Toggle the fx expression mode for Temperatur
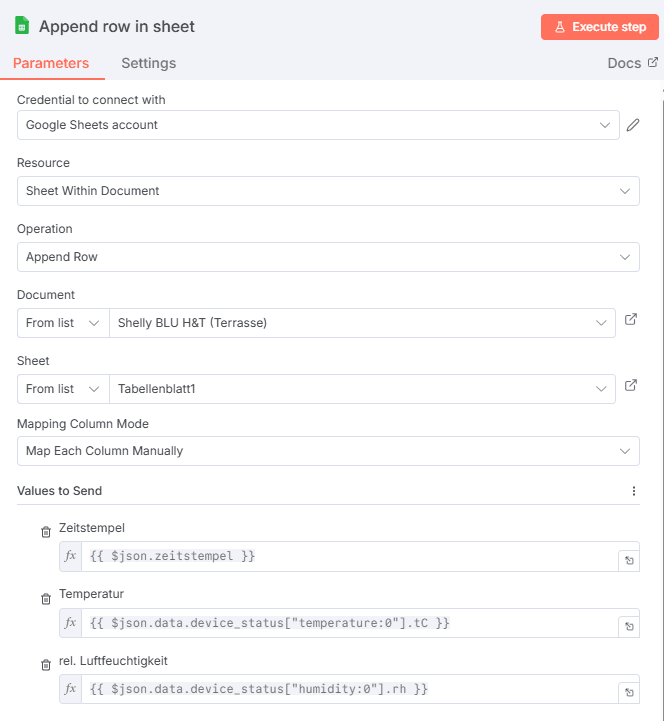This screenshot has width=664, height=721. [70, 622]
